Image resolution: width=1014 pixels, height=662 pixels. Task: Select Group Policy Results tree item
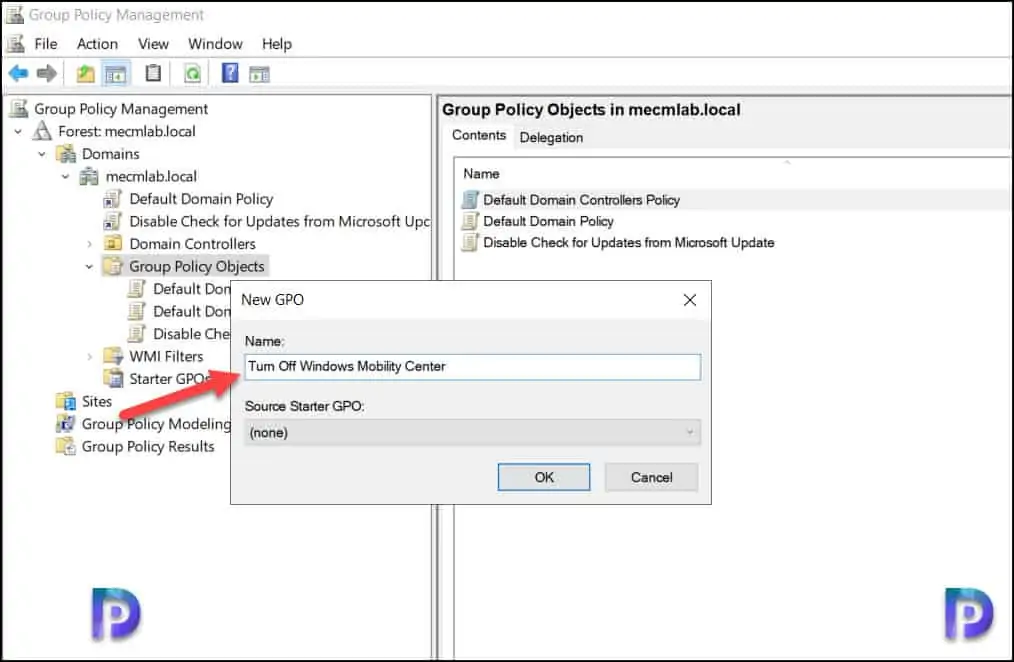pyautogui.click(x=147, y=447)
